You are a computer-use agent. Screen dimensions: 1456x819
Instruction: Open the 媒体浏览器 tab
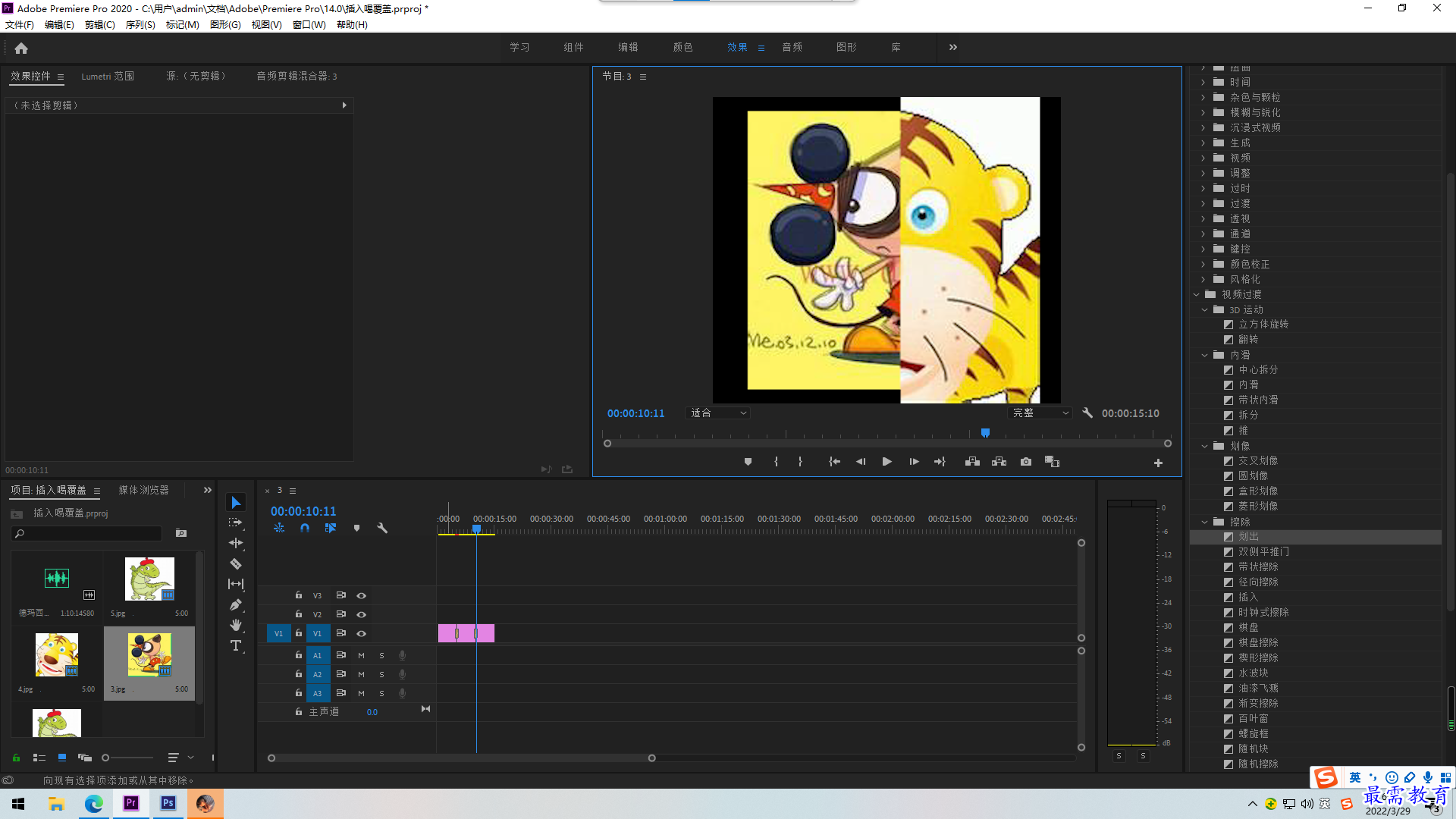143,490
